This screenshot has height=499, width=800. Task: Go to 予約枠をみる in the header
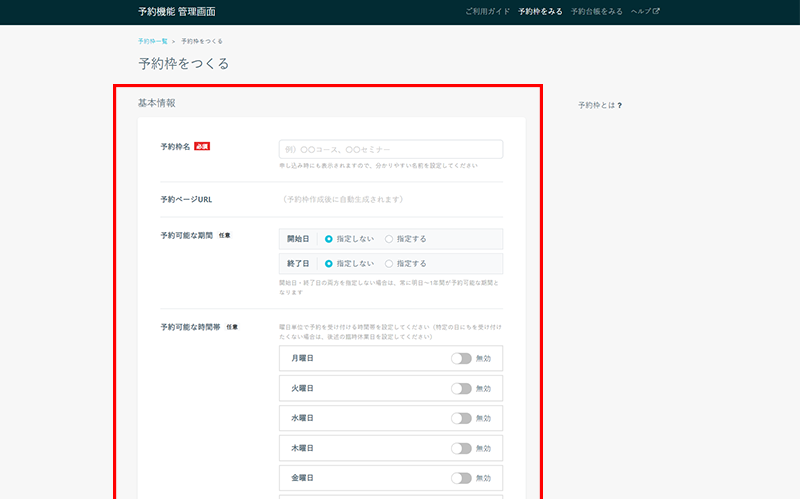click(540, 12)
